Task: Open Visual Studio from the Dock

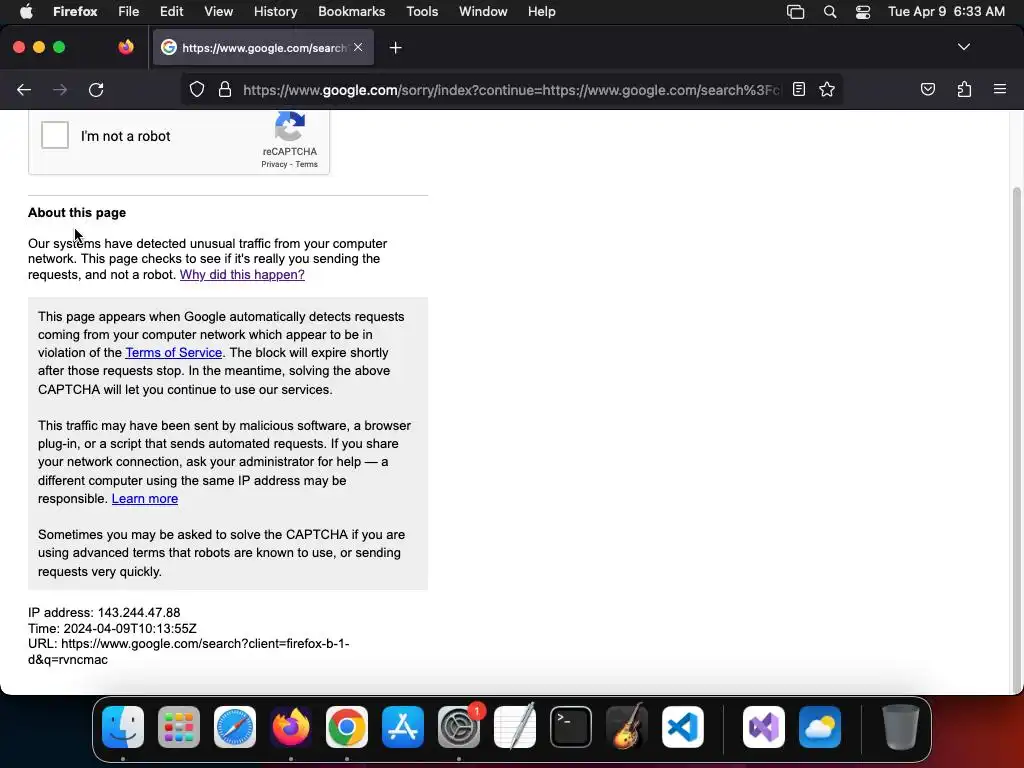Action: (764, 727)
